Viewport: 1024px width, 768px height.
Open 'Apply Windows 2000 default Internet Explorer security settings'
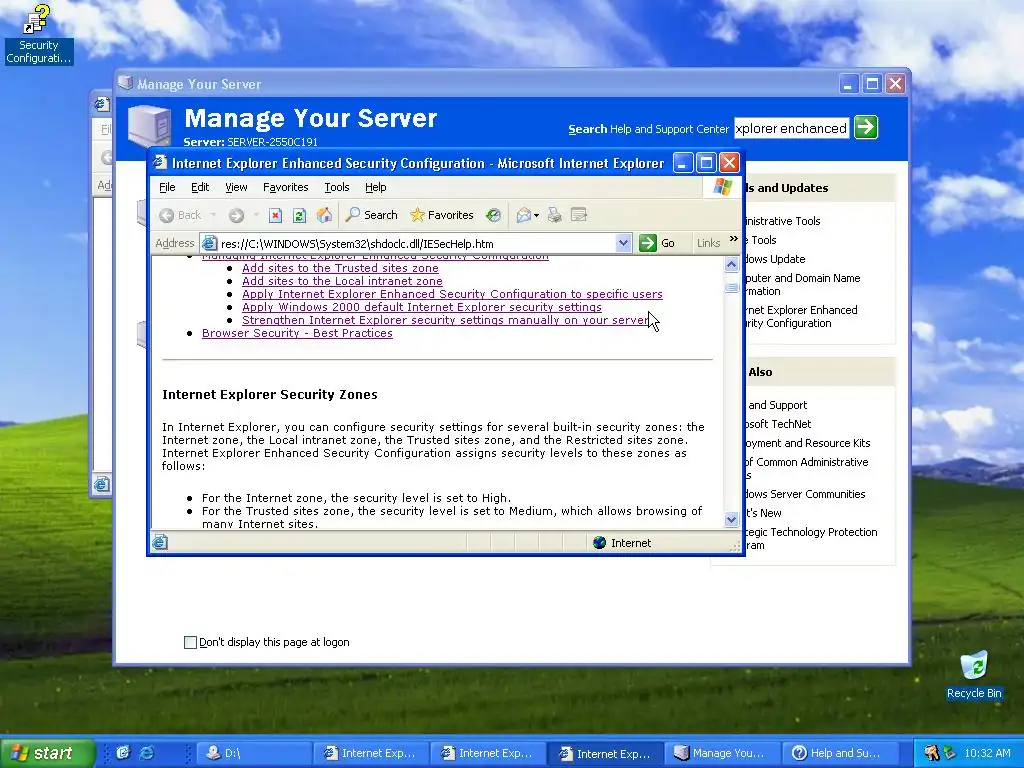coord(422,307)
